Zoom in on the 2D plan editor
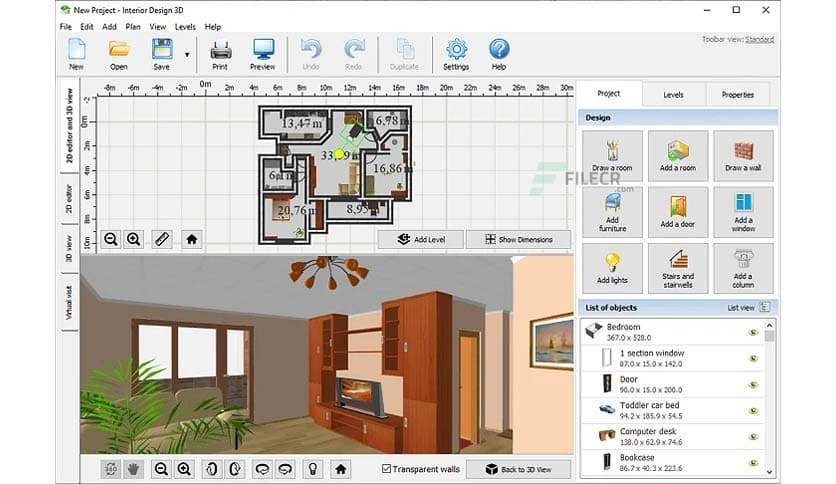 click(x=134, y=239)
